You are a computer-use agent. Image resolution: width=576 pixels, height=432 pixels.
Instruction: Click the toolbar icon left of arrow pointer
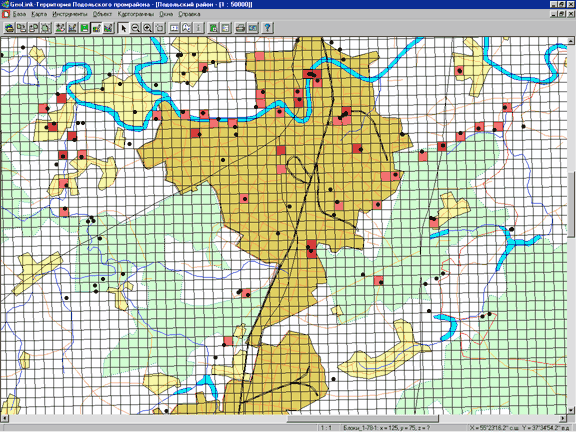(x=108, y=28)
